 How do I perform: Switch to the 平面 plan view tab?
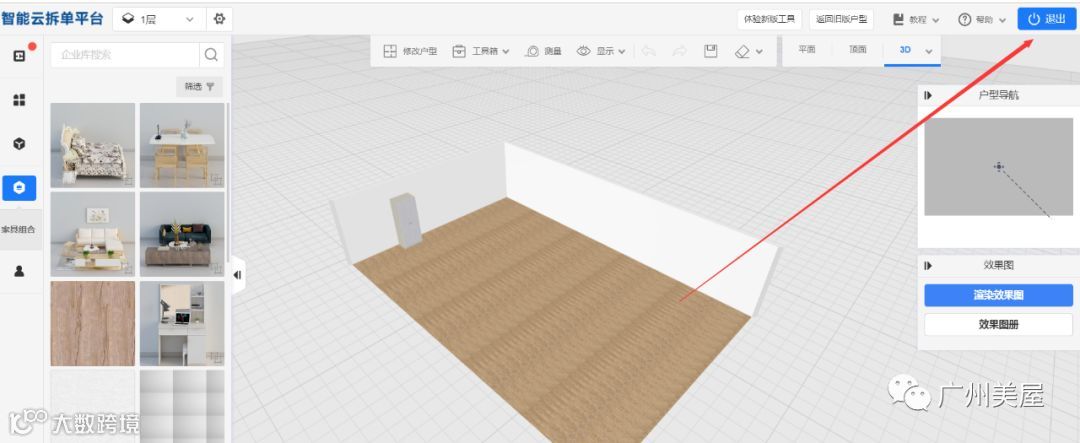coord(807,50)
